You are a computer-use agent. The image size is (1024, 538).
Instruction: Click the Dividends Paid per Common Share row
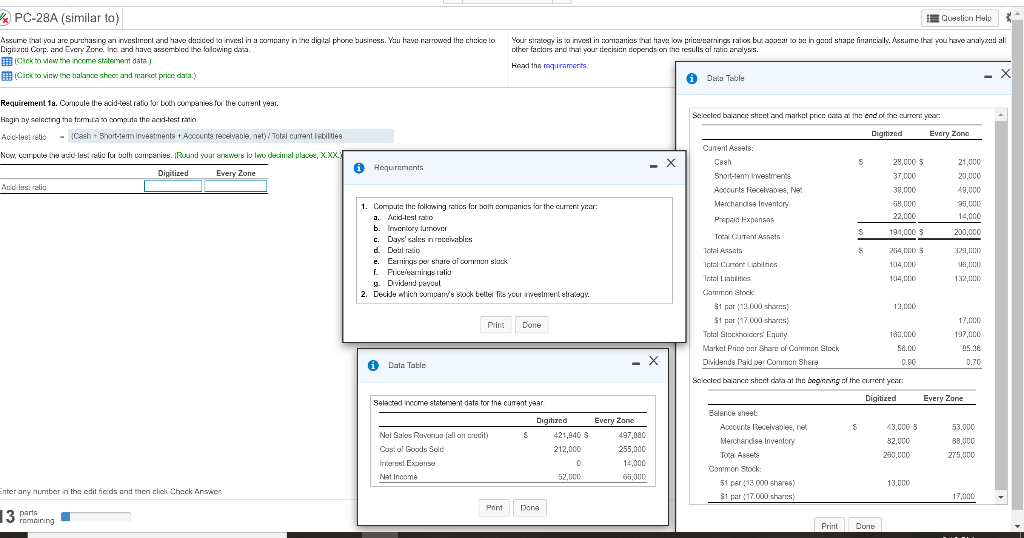(842, 362)
